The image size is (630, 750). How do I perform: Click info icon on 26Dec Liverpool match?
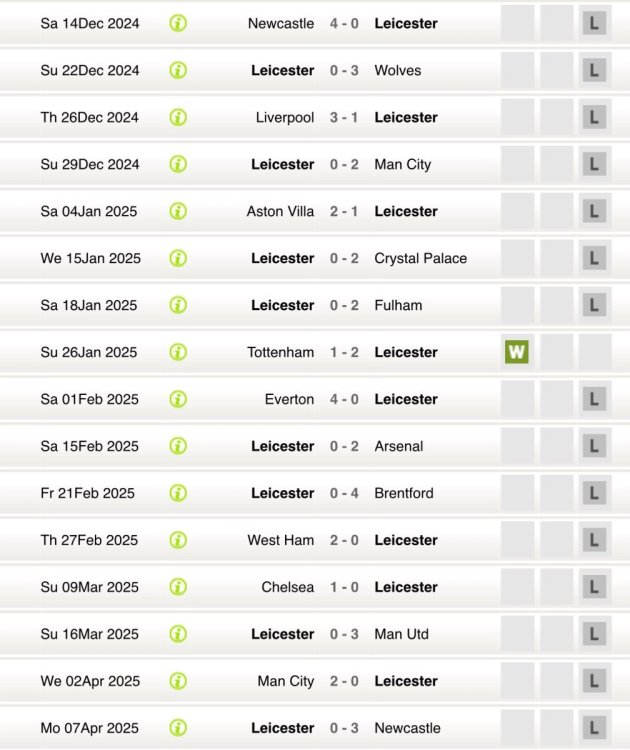(178, 117)
